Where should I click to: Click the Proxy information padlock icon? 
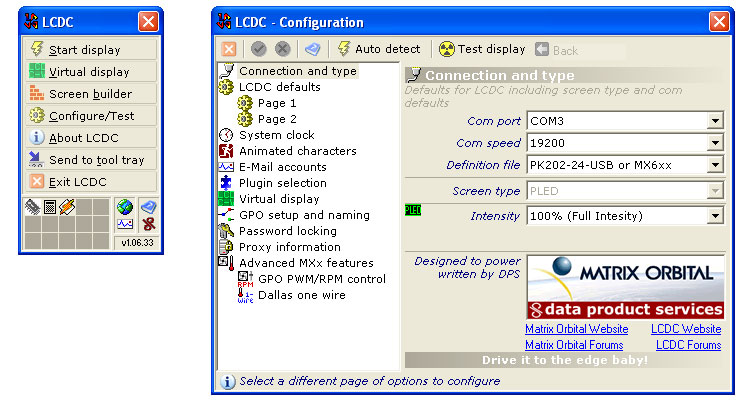click(227, 247)
